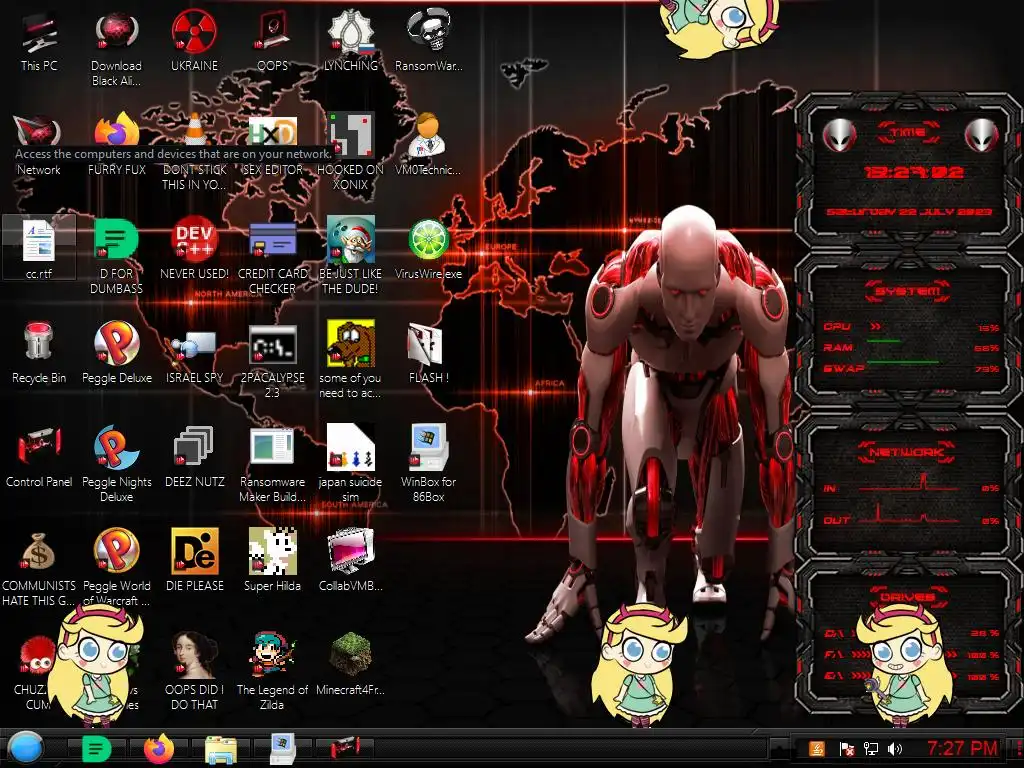
Task: Select the DEEZ NUTZ stacked windows icon
Action: [195, 457]
